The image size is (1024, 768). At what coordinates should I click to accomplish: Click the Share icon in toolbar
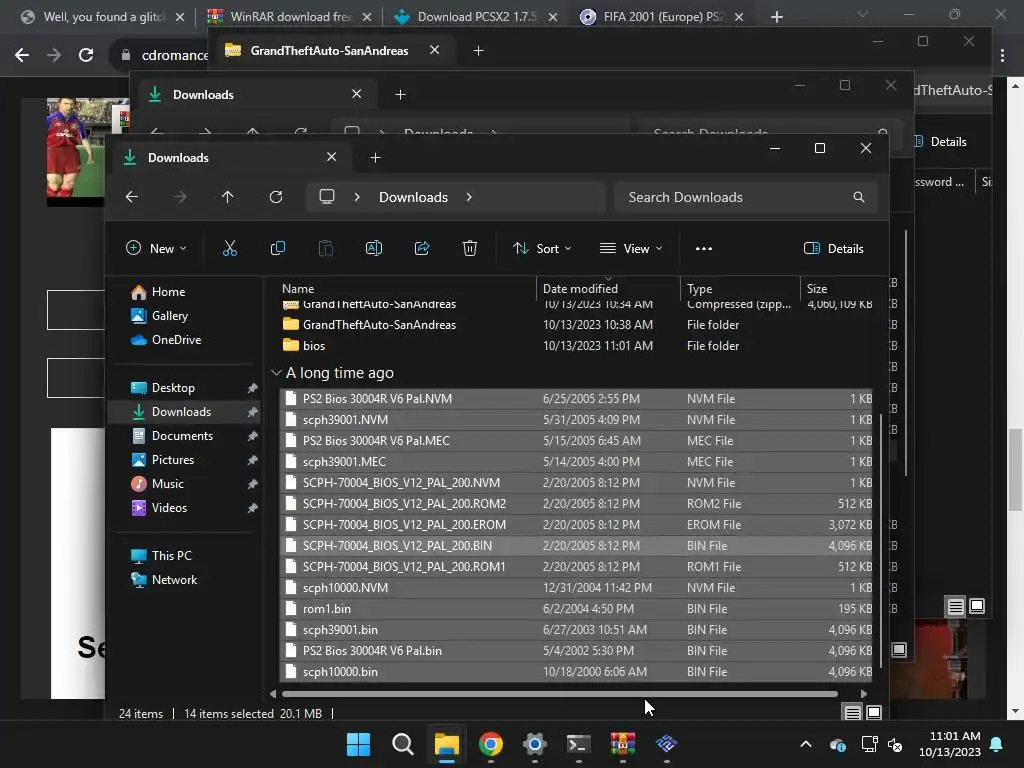[422, 248]
